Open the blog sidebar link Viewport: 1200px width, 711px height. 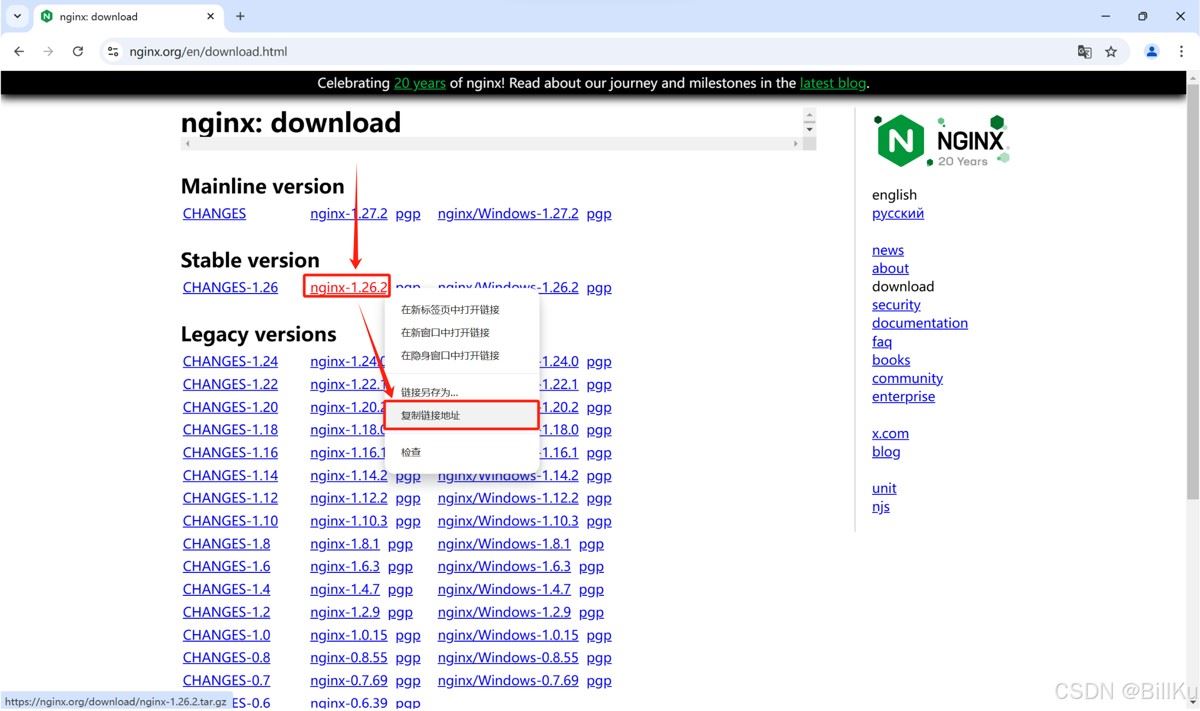[x=886, y=452]
